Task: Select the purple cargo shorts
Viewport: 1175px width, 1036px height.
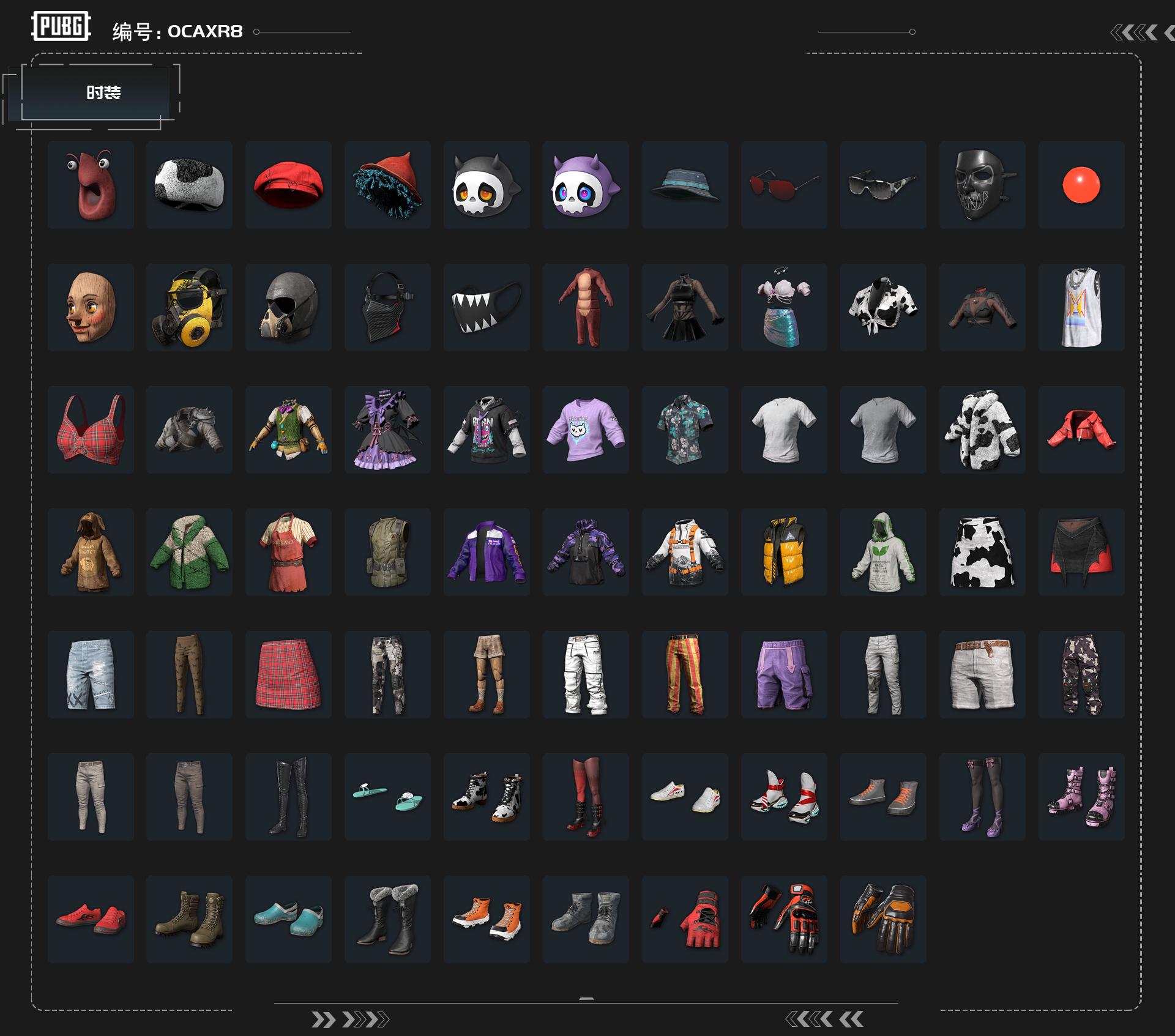Action: click(784, 674)
